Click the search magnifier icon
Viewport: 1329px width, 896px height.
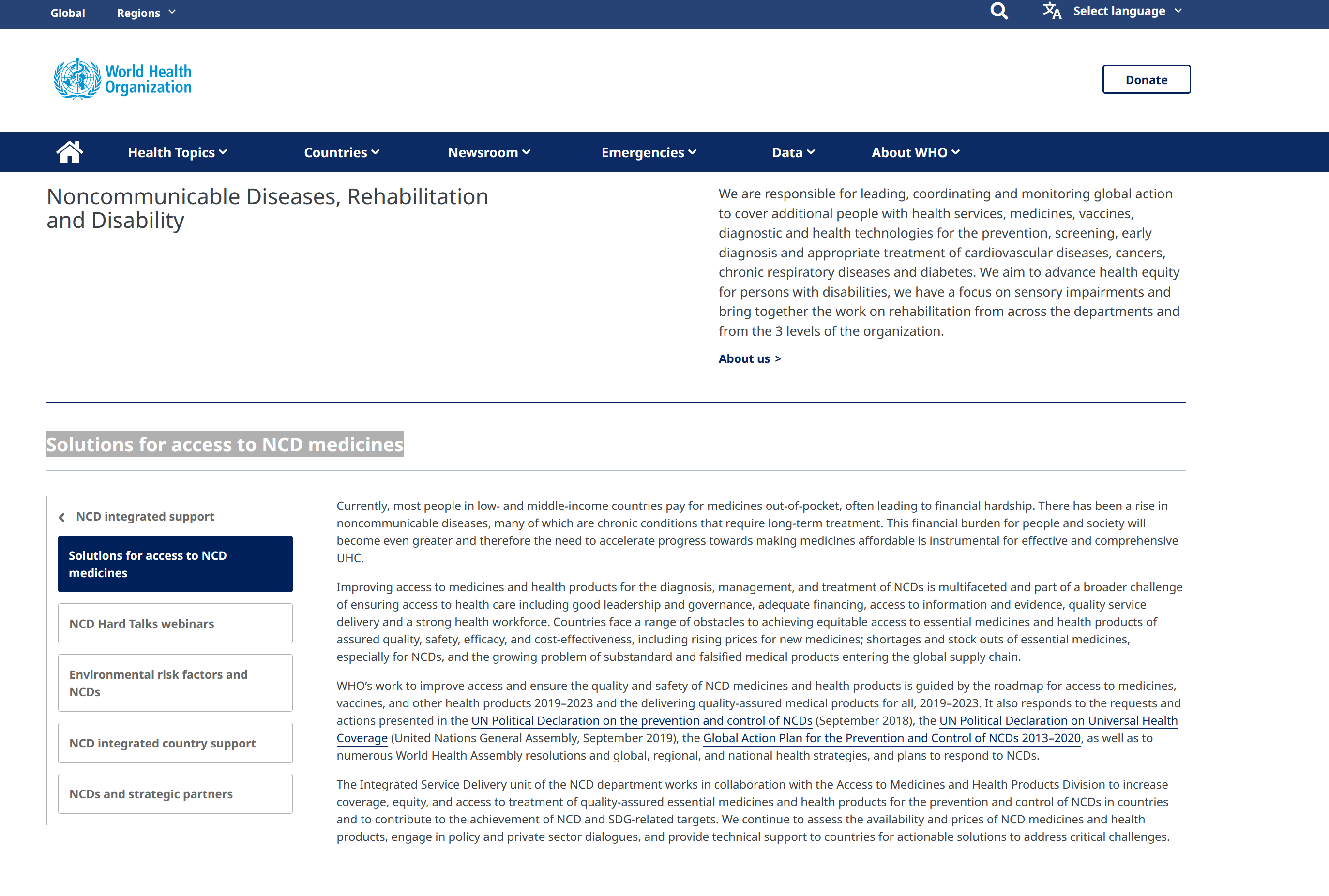pos(998,11)
